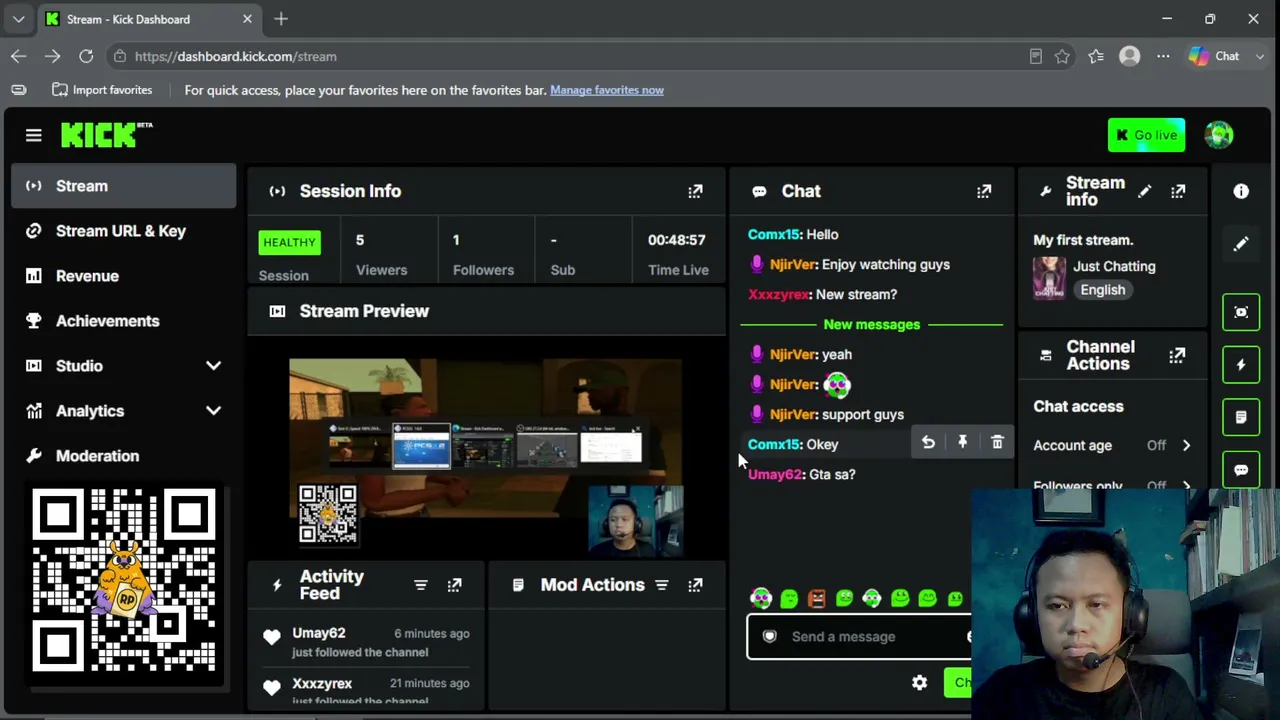
Task: Toggle the lightning bolt widget in the right sidebar
Action: pos(1241,365)
